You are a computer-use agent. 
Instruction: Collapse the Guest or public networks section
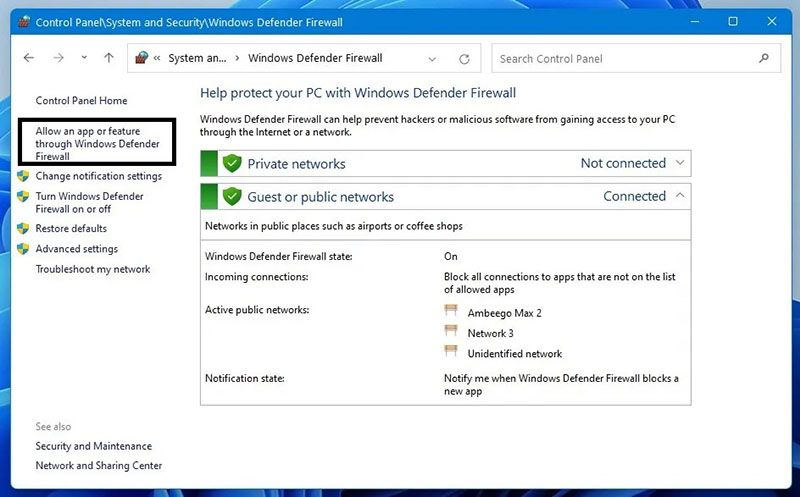click(x=680, y=196)
